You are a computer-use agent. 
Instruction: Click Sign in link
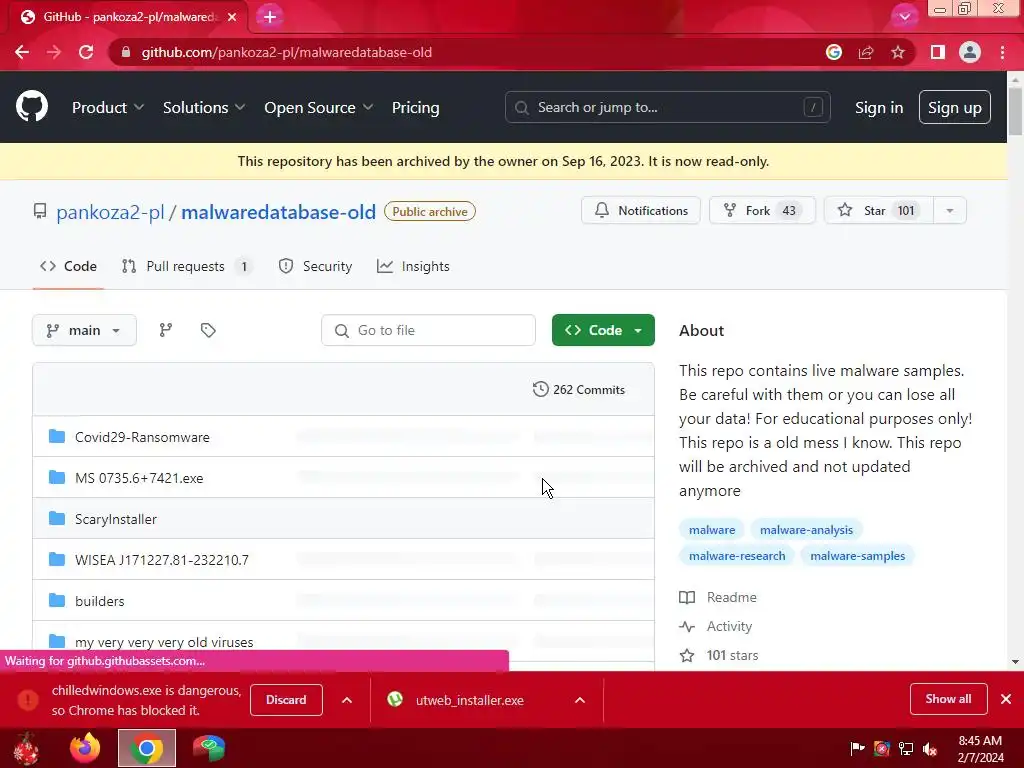click(879, 107)
